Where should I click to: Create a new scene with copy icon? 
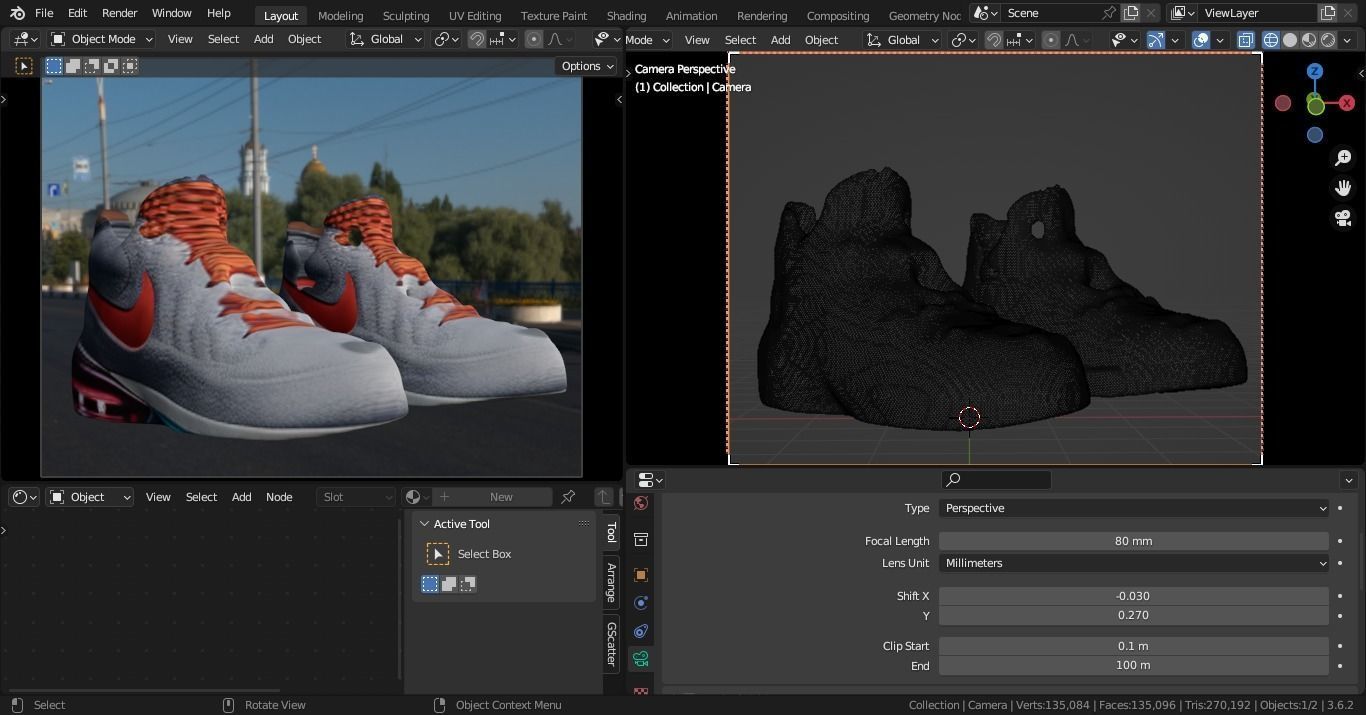tap(1131, 13)
